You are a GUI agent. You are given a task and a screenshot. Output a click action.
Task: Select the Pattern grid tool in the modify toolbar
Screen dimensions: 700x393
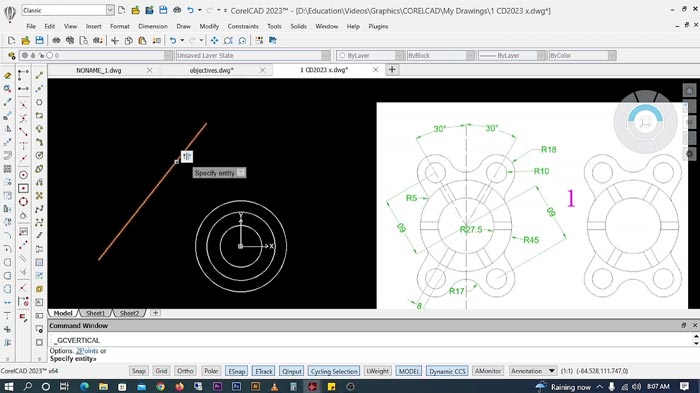[8, 169]
